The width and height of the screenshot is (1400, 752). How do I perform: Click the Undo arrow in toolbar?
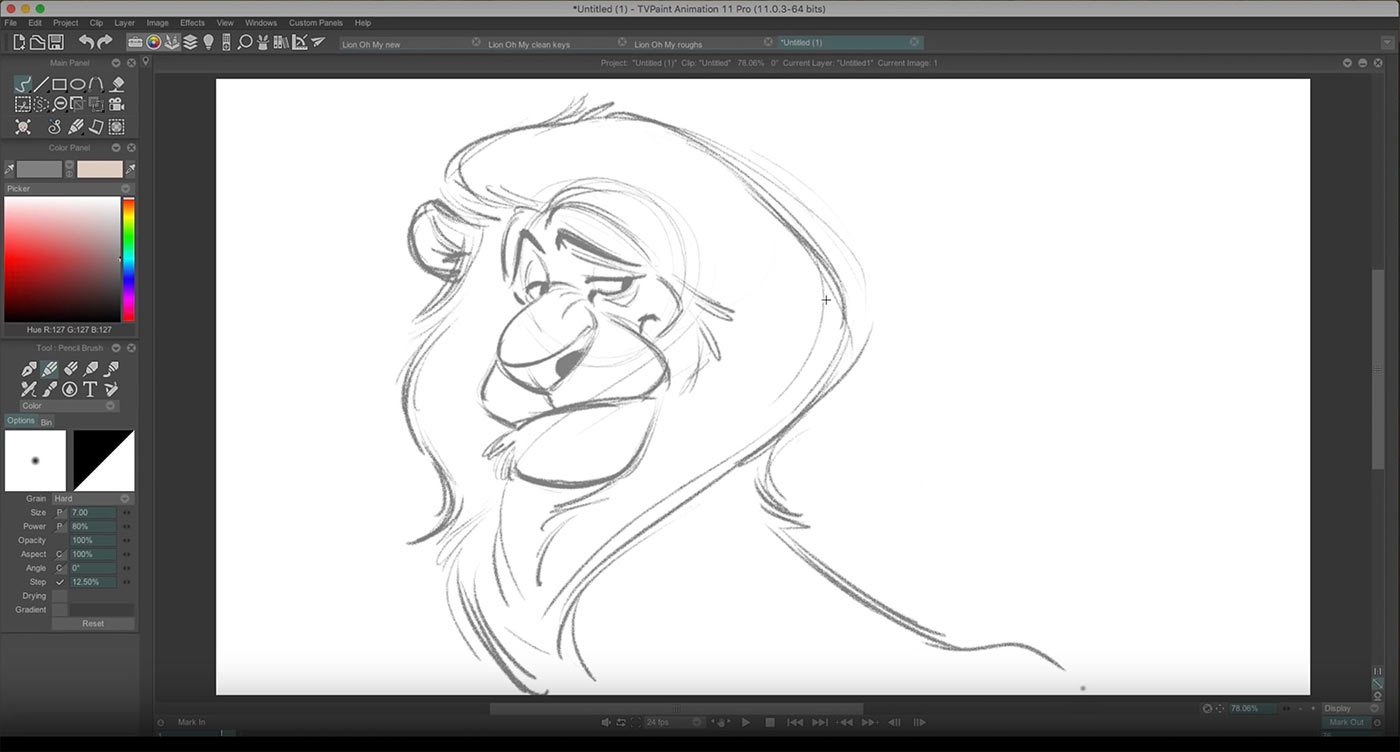[x=86, y=42]
